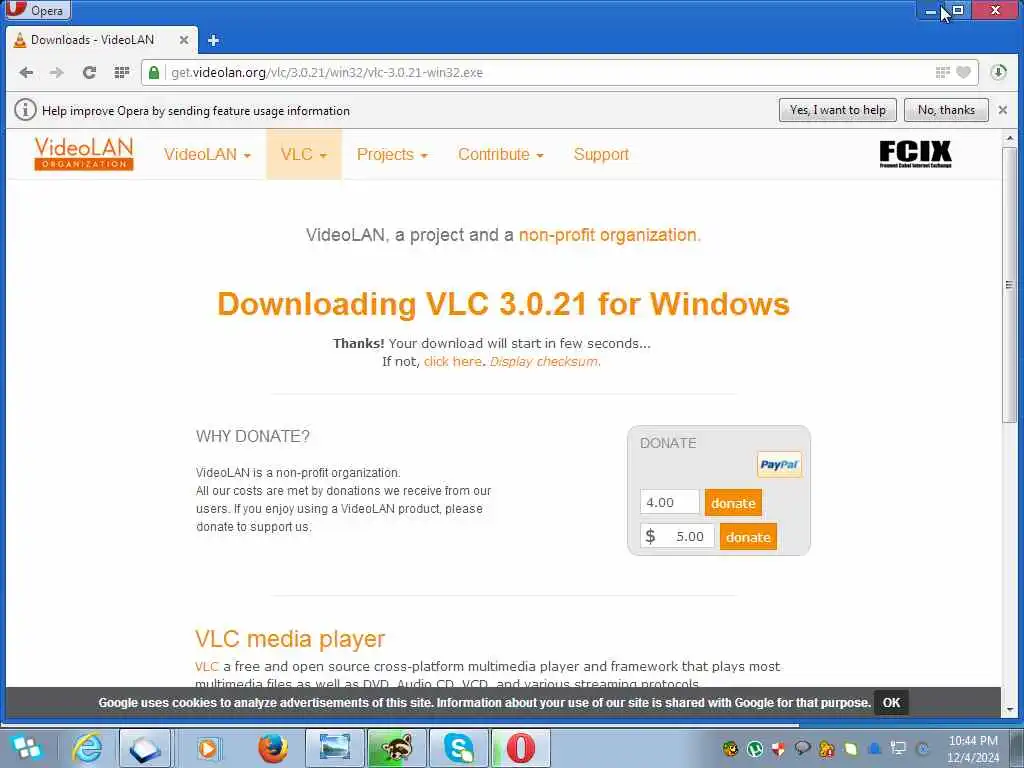Bookmark page with the heart icon
Viewport: 1024px width, 768px height.
coord(963,72)
